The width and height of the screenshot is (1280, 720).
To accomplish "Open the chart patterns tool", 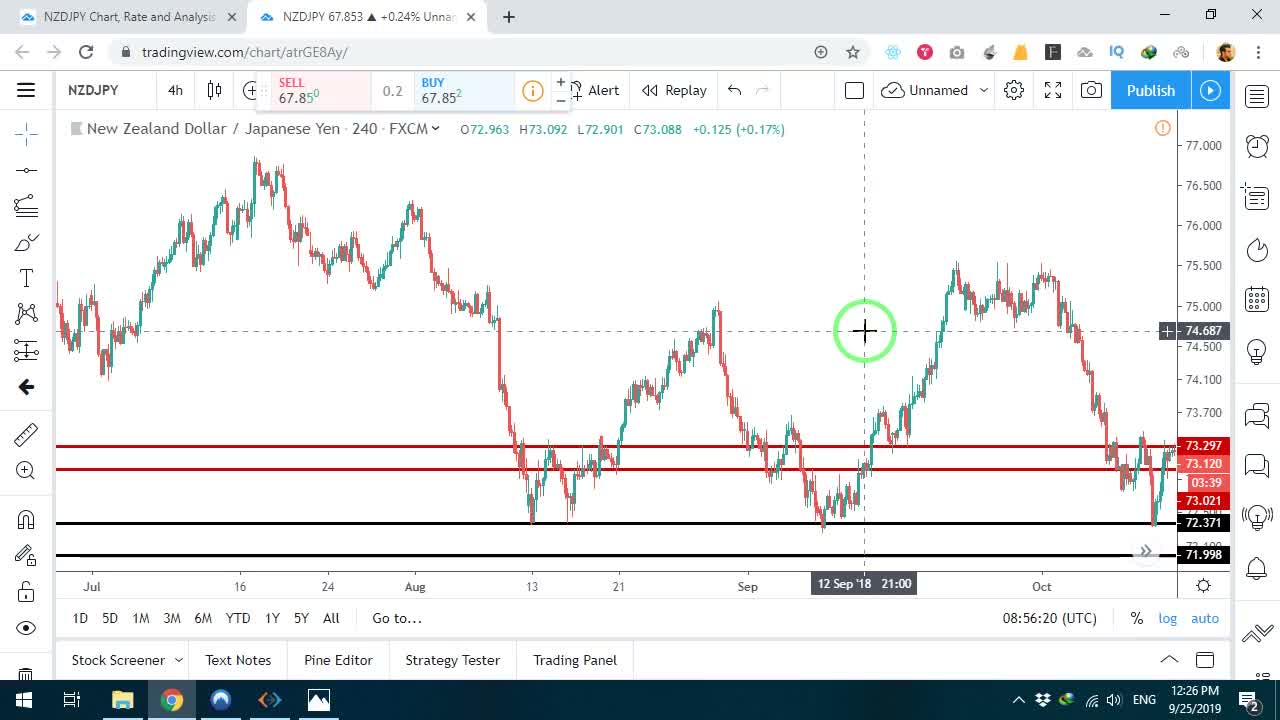I will pyautogui.click(x=26, y=314).
